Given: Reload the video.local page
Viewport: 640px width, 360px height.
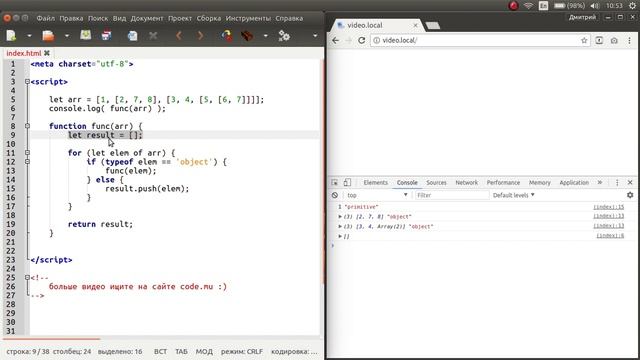Looking at the screenshot, I should pos(362,40).
